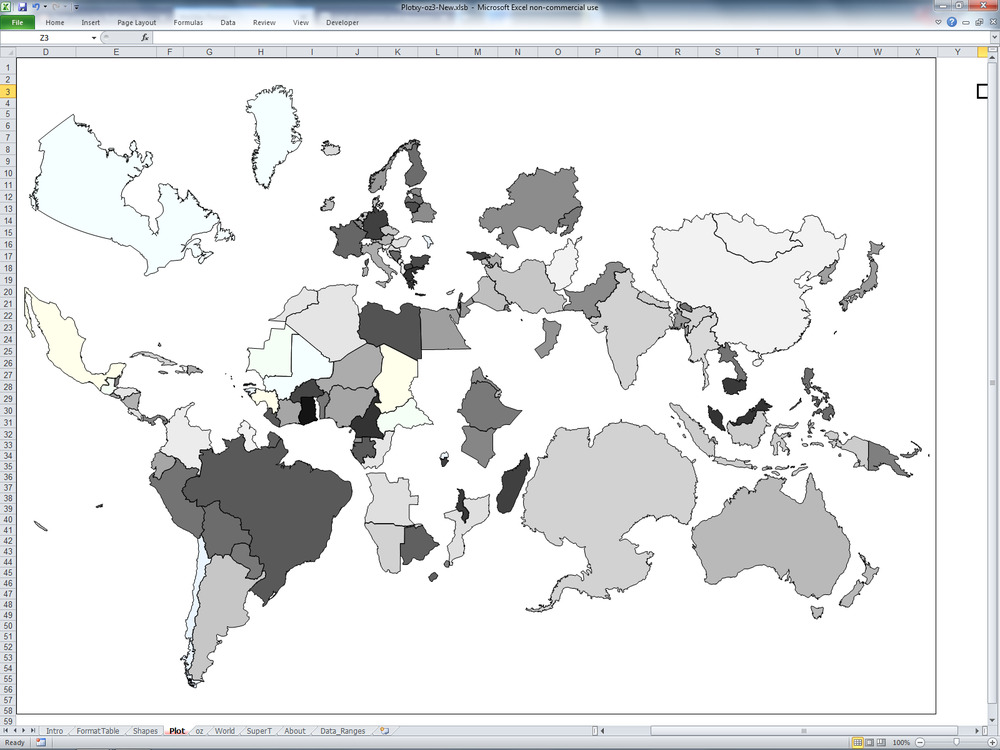Open Excel Help with the question mark icon

pos(951,22)
